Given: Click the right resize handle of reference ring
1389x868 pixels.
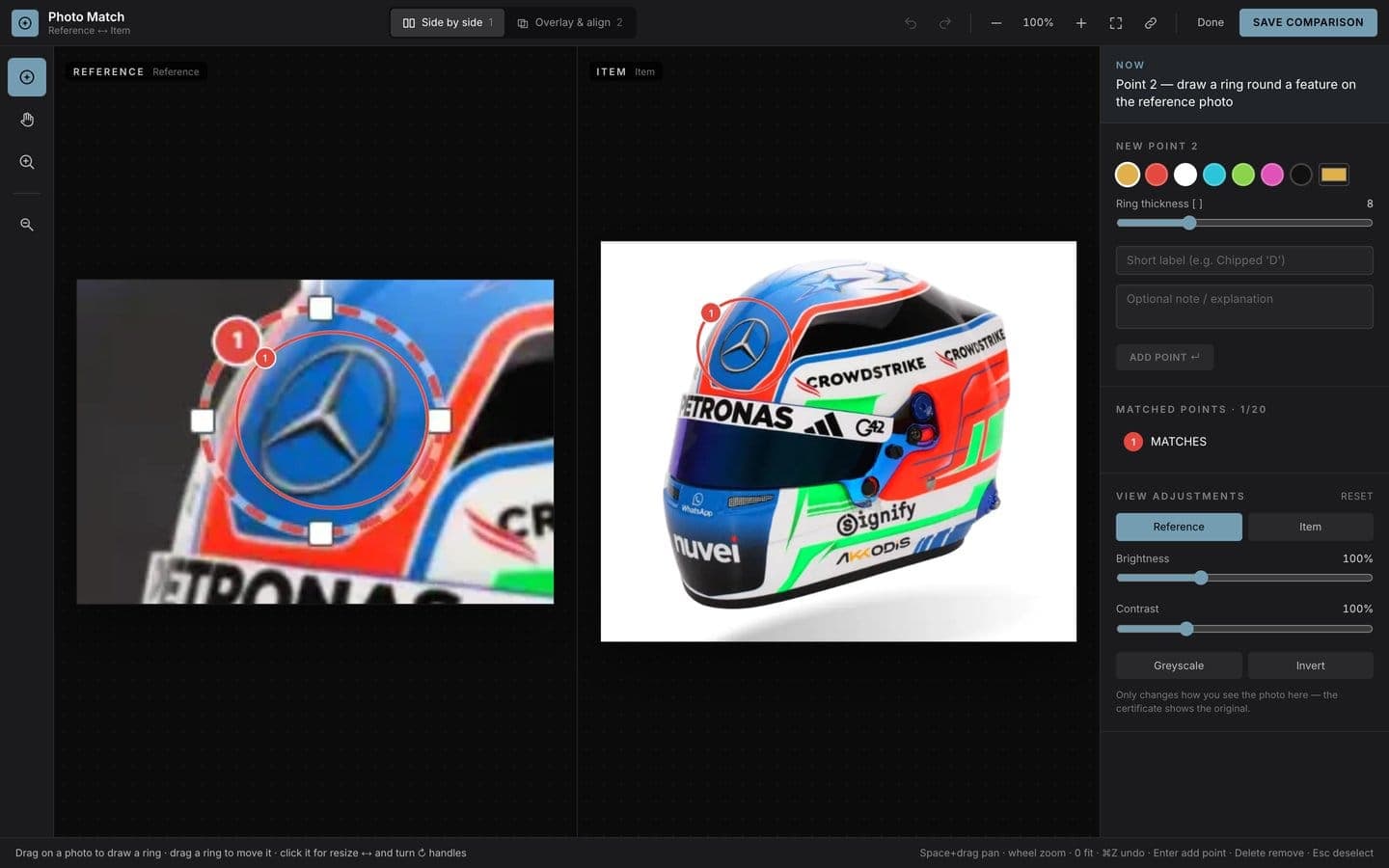Looking at the screenshot, I should 439,420.
